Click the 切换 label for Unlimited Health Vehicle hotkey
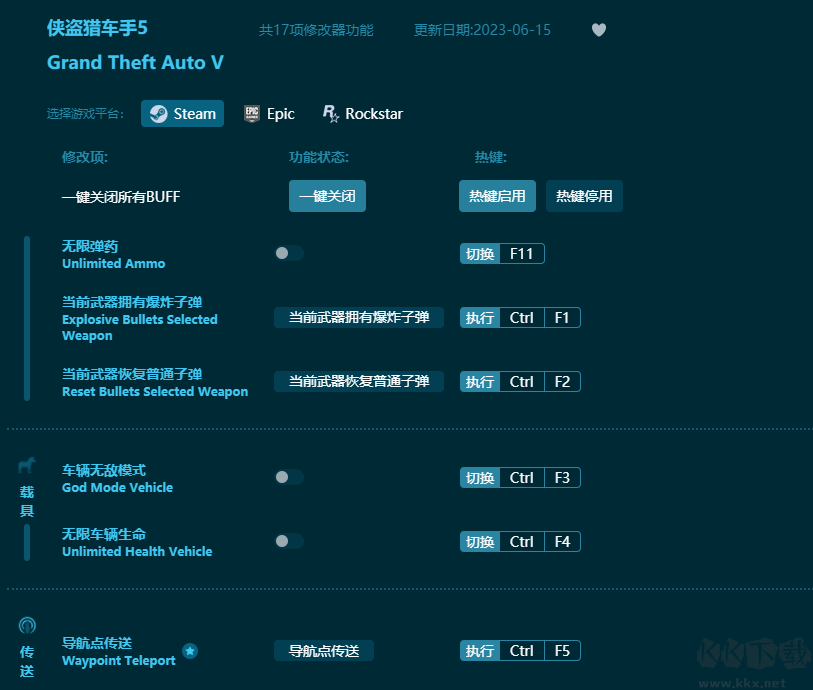 [x=480, y=542]
